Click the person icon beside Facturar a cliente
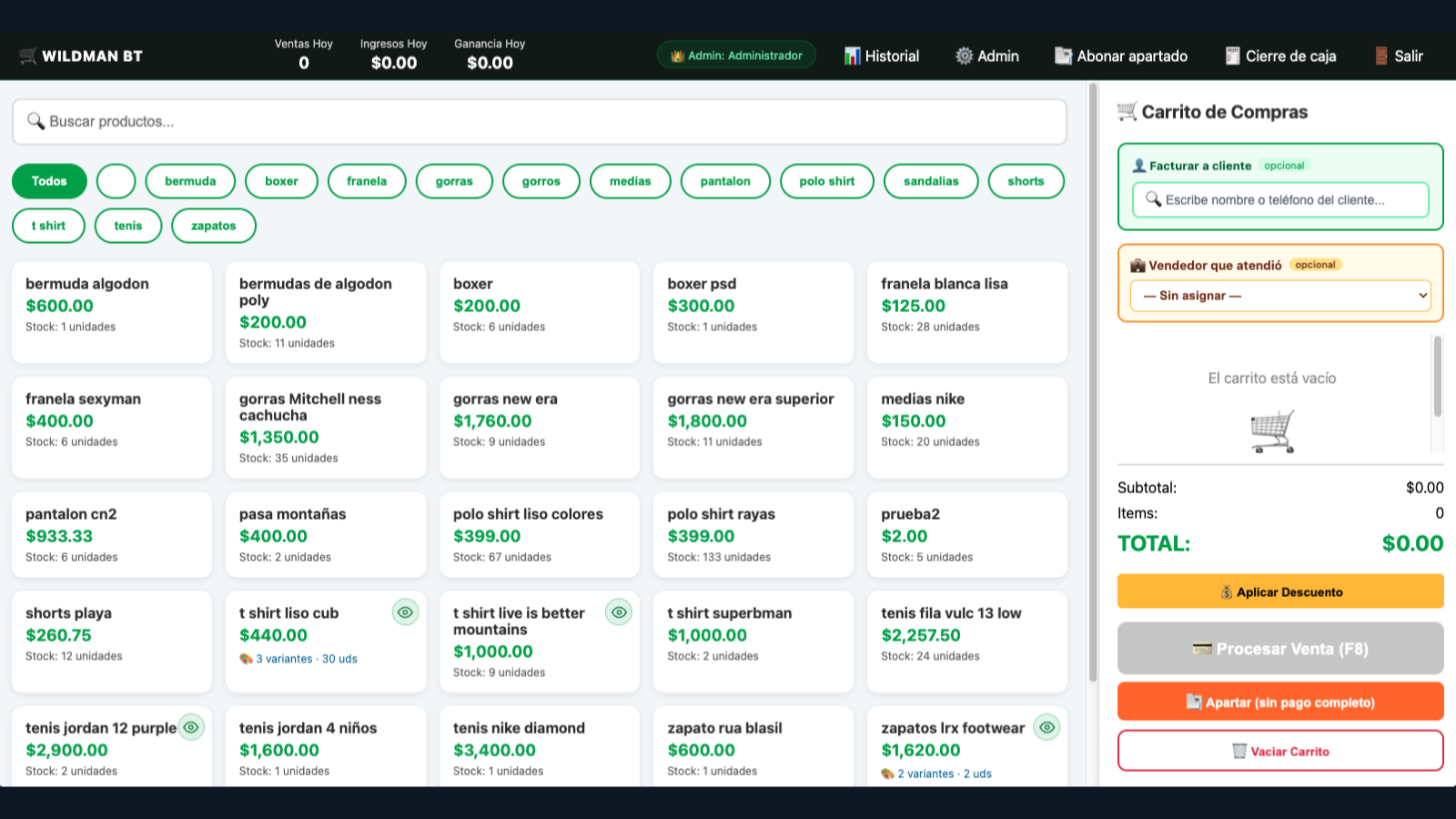This screenshot has height=819, width=1456. pos(1138,166)
